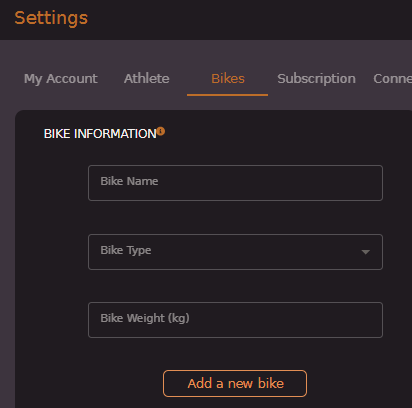The height and width of the screenshot is (408, 412).
Task: Click into the Bike Weight (kg) field
Action: (x=235, y=320)
